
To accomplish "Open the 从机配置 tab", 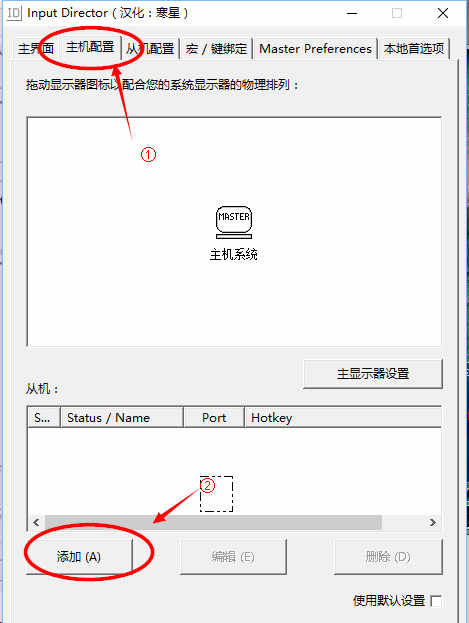I will (x=150, y=49).
